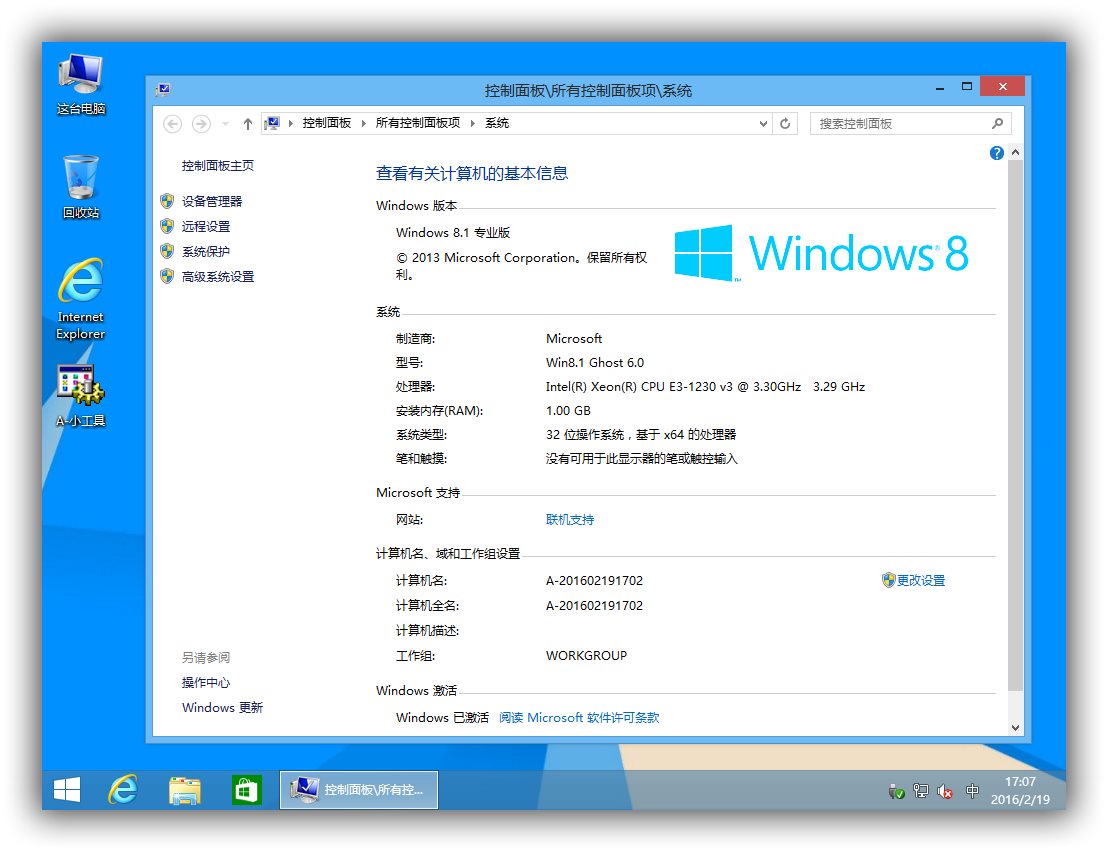Select the 回收站 recycle bin icon

click(81, 187)
